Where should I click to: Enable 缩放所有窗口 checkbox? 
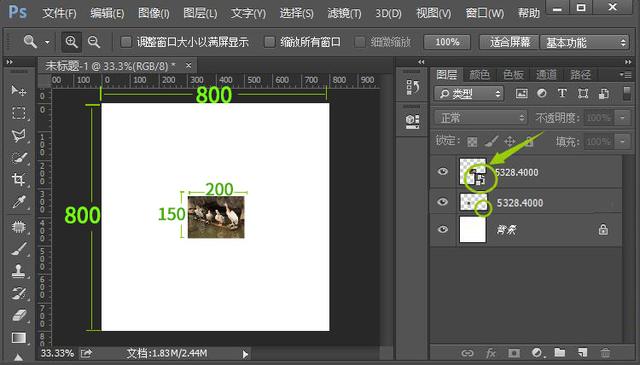(269, 42)
